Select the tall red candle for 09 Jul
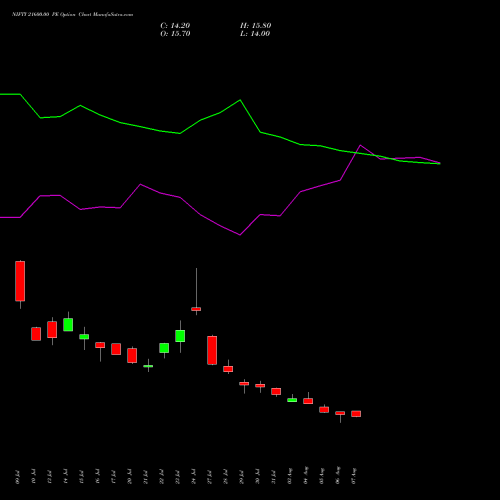Screen dimensions: 500x500 click(x=20, y=281)
